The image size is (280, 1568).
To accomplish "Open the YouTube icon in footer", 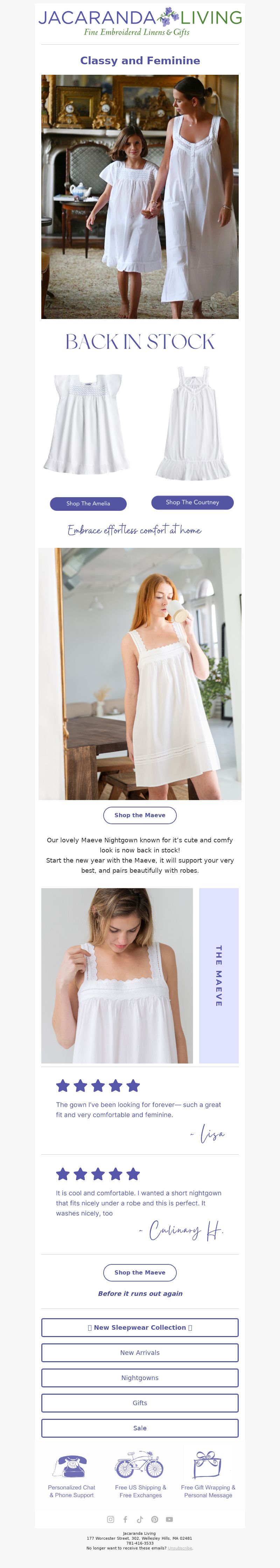I will (x=169, y=1519).
